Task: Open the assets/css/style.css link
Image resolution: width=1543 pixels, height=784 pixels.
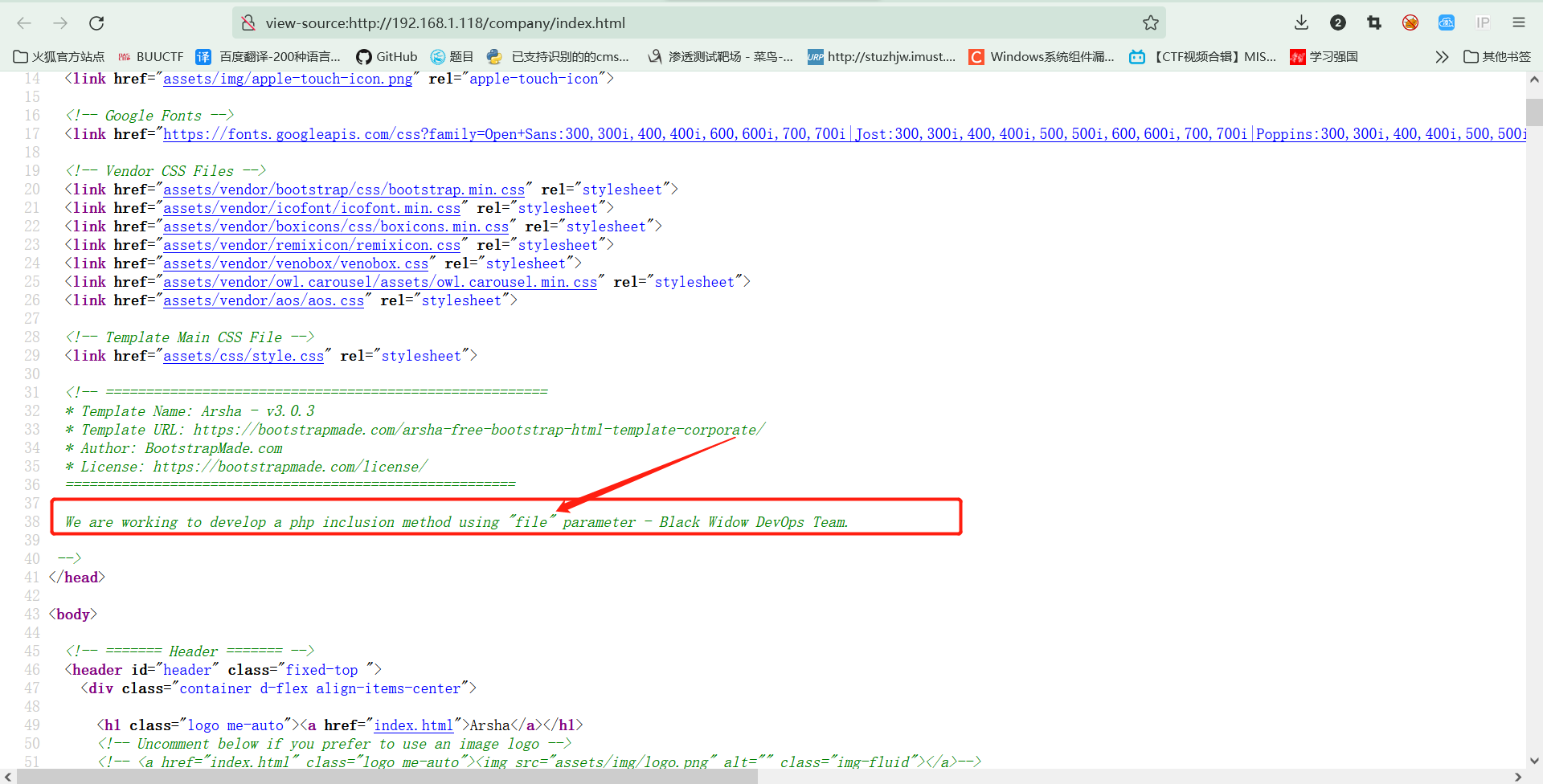Action: point(244,356)
